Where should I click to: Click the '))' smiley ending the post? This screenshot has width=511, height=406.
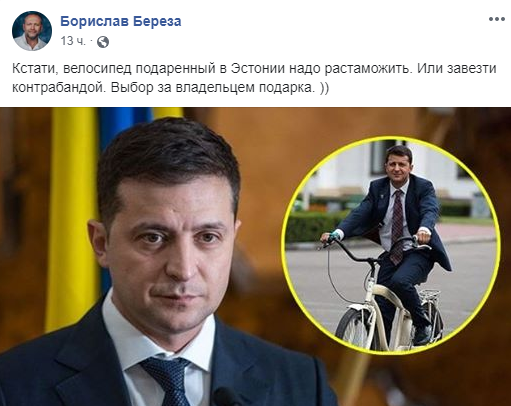click(x=324, y=88)
